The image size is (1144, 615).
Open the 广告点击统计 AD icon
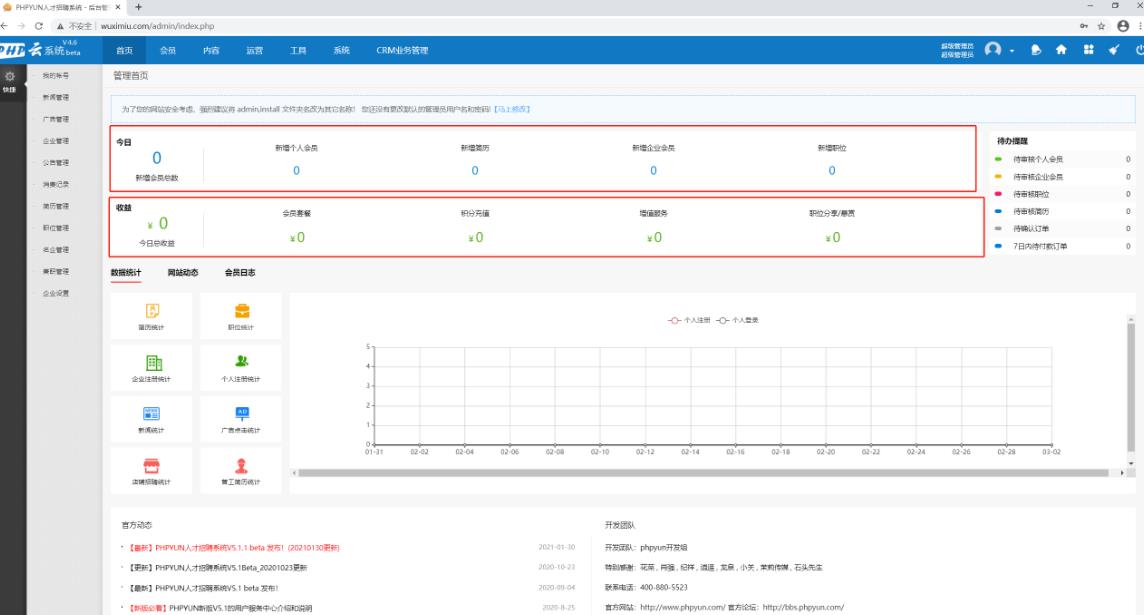(241, 414)
